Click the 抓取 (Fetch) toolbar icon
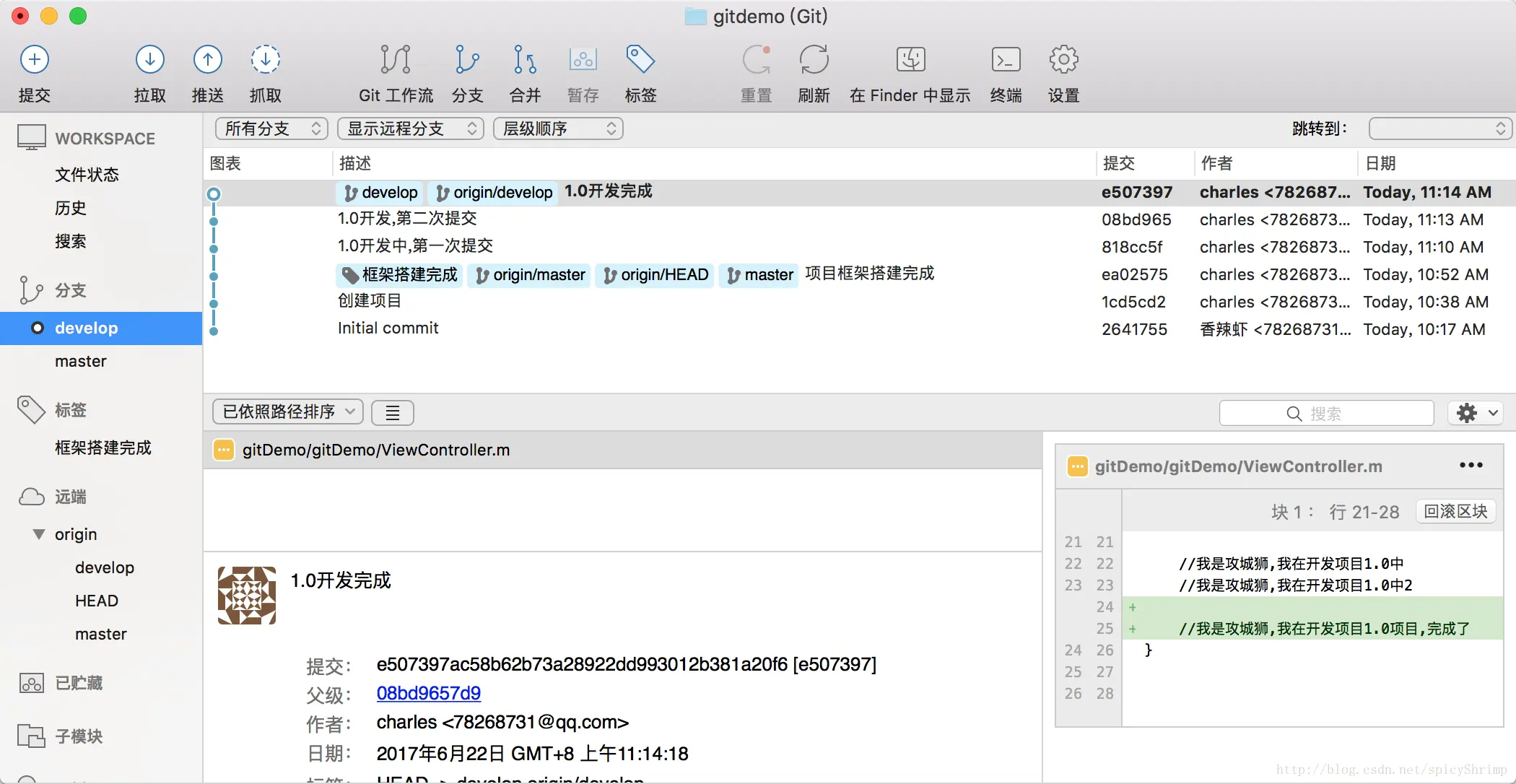The image size is (1516, 784). point(265,60)
